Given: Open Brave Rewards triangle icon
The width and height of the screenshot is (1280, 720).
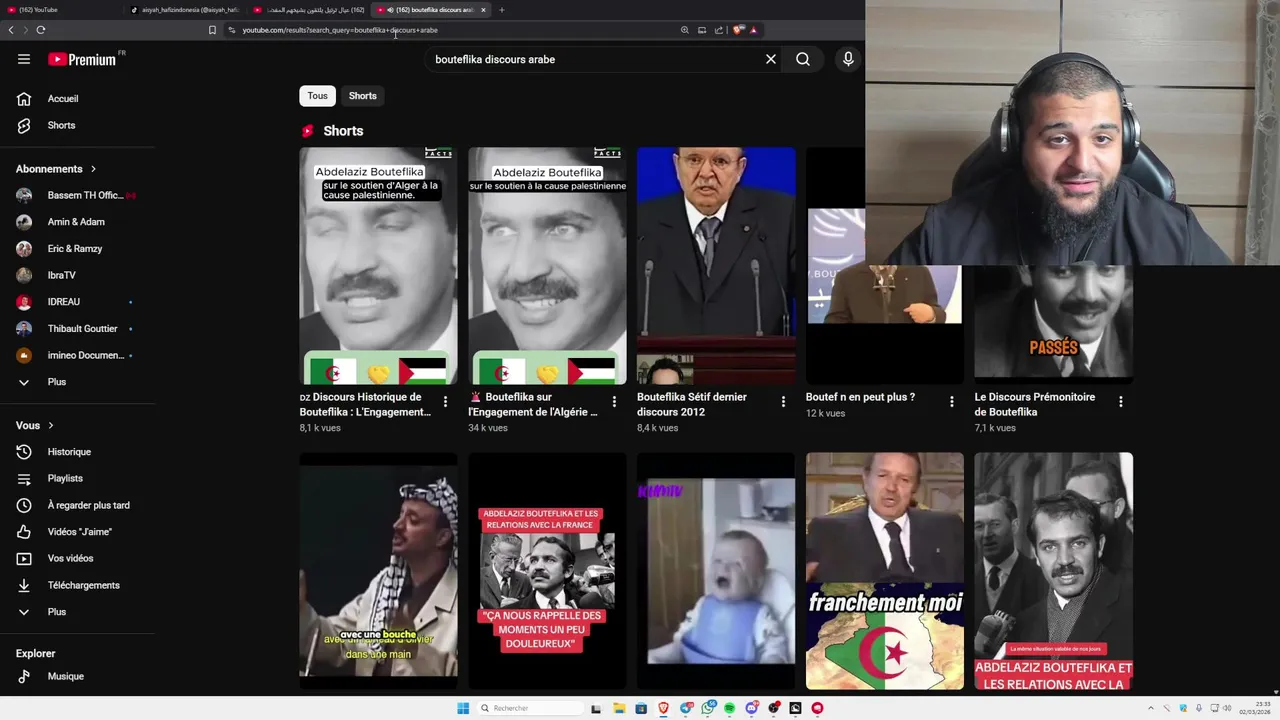Looking at the screenshot, I should pos(753,30).
